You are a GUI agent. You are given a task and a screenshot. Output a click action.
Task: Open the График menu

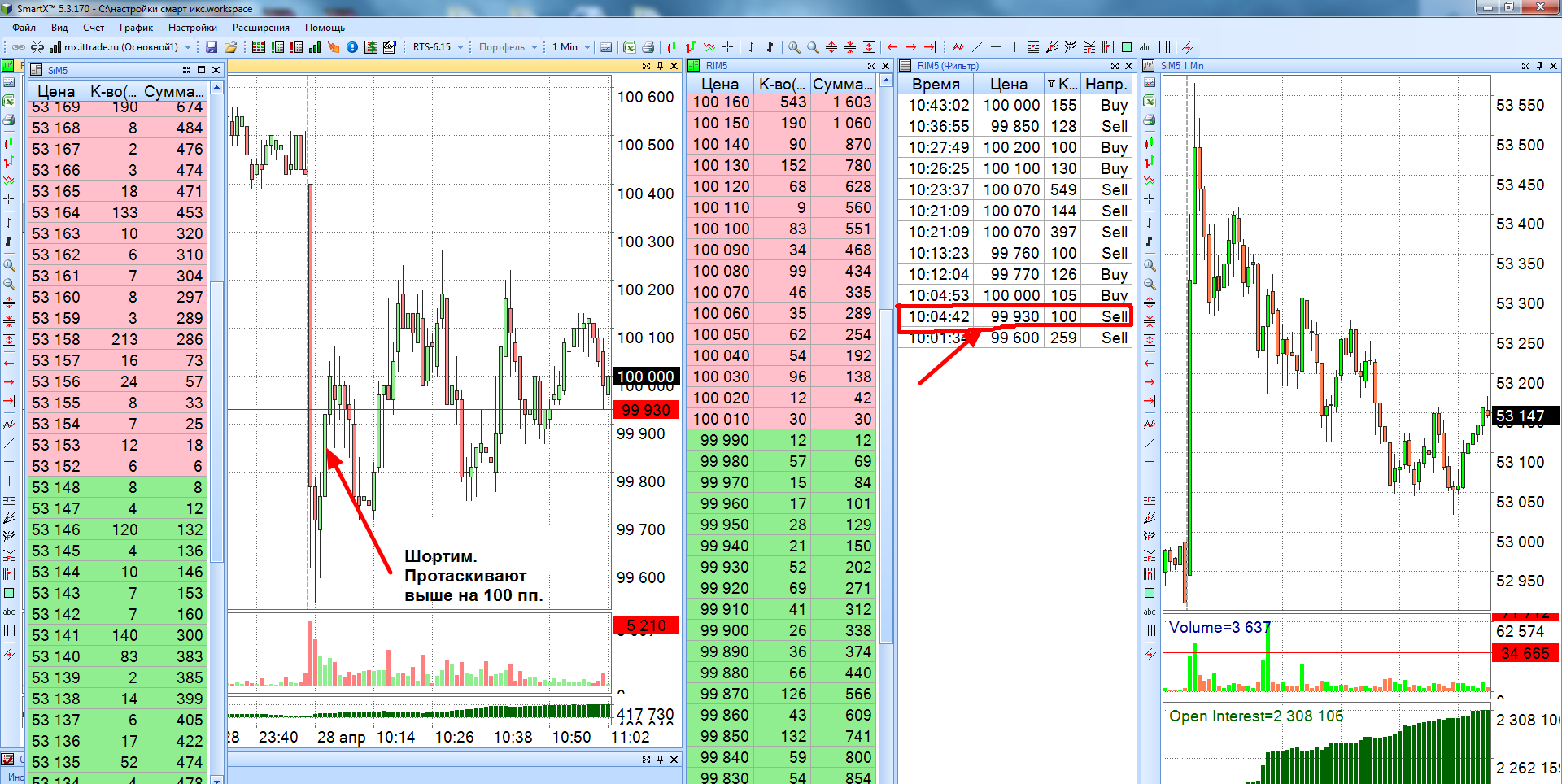(x=137, y=28)
